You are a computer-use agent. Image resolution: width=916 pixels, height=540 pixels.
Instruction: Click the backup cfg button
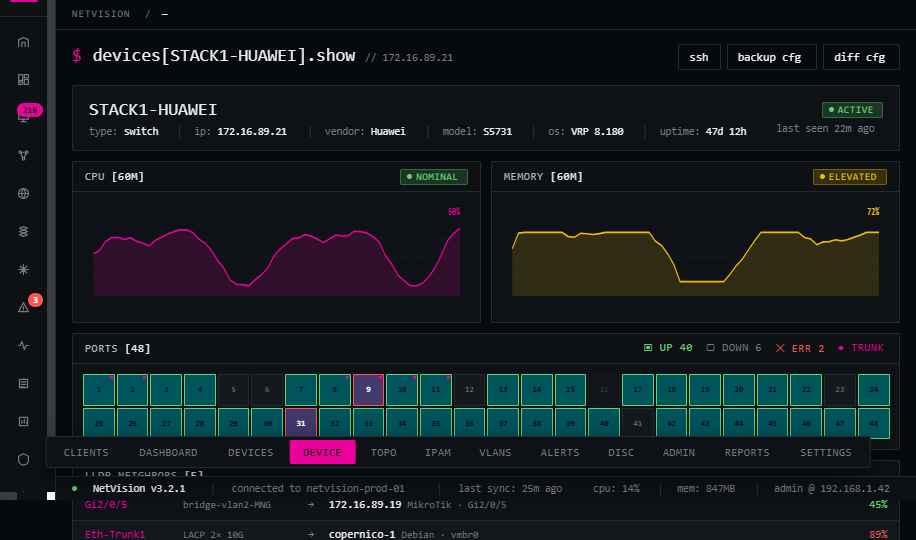tap(771, 57)
